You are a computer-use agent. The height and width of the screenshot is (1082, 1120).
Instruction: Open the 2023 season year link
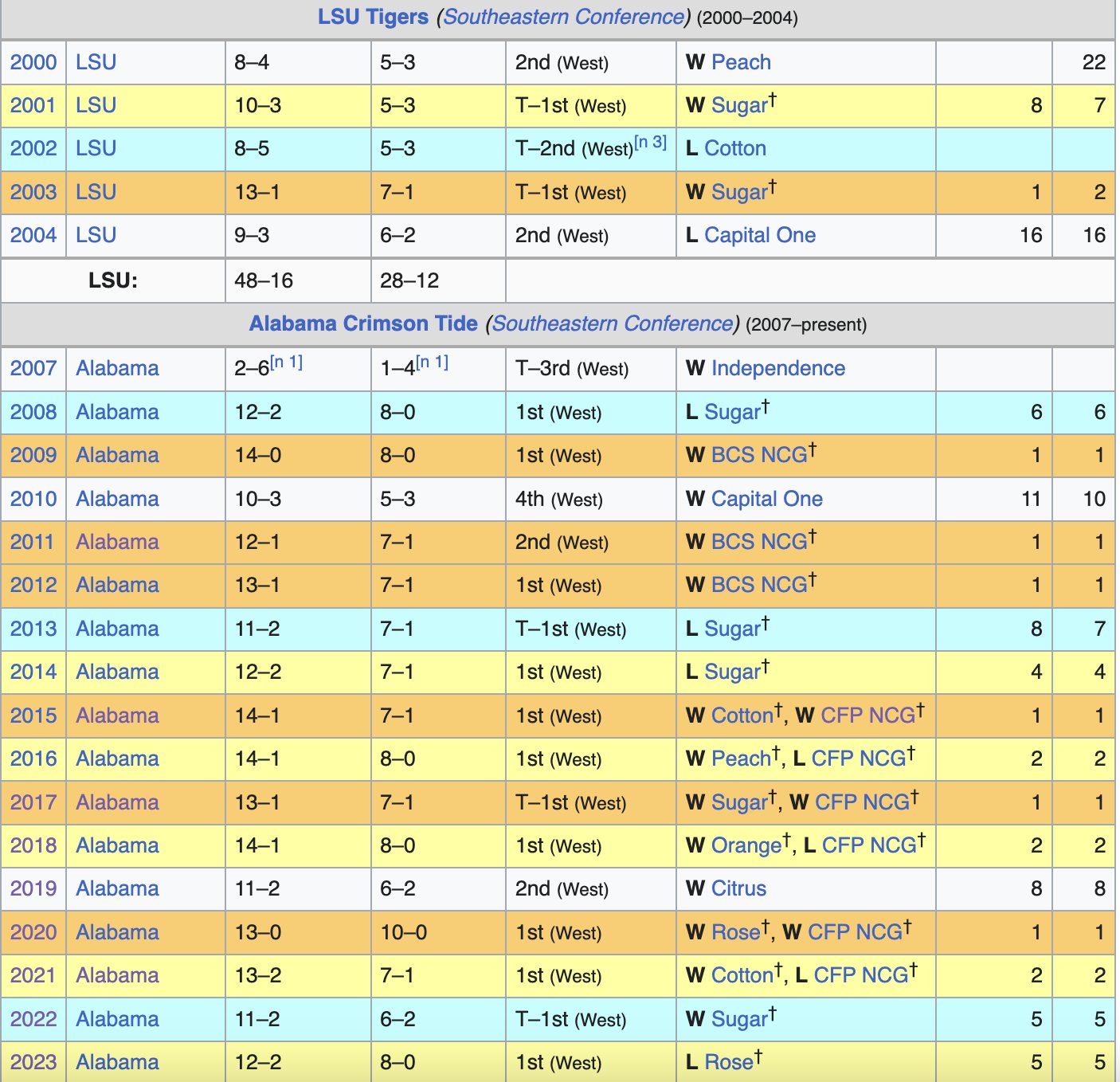tap(33, 1062)
